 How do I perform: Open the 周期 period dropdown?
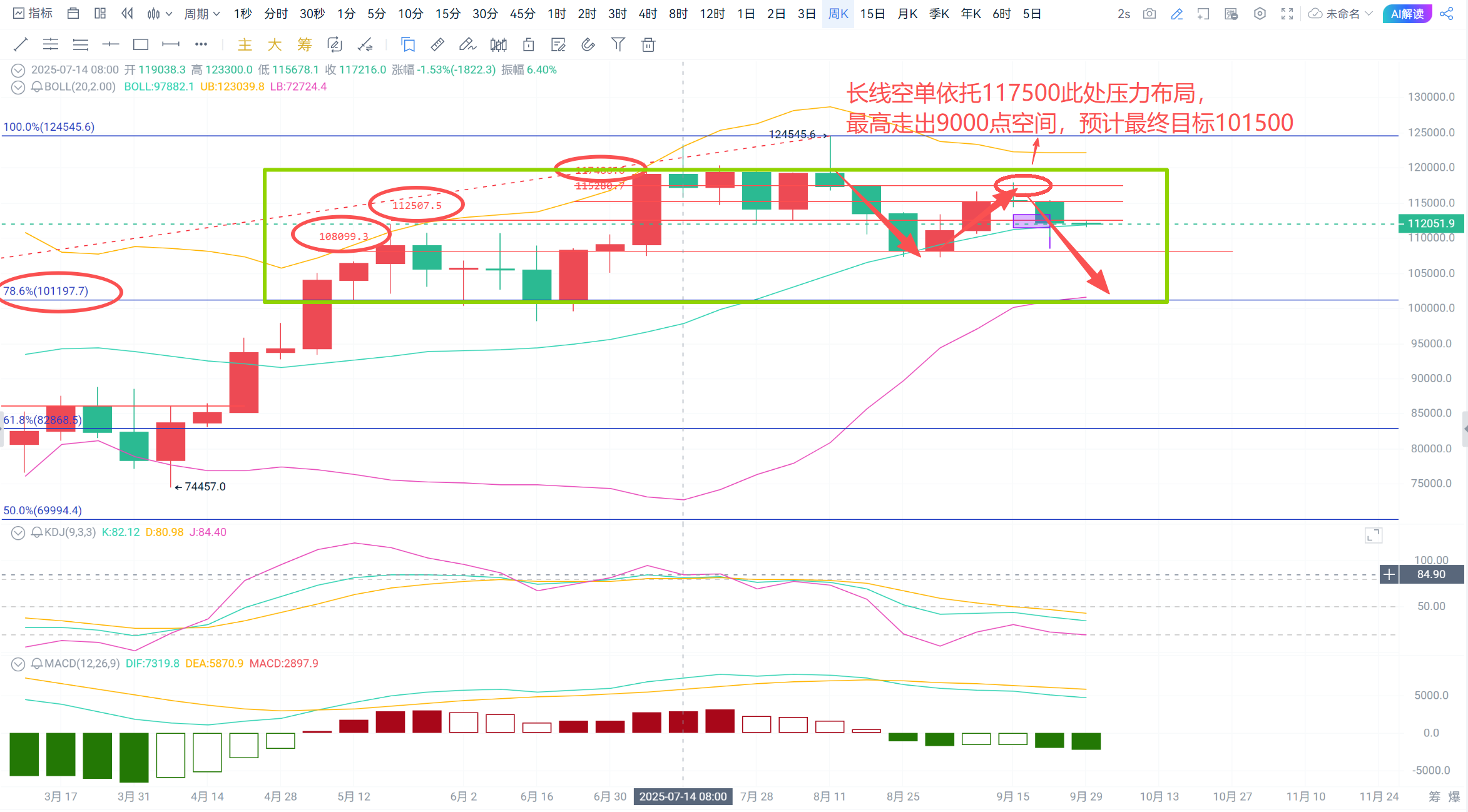pos(201,14)
